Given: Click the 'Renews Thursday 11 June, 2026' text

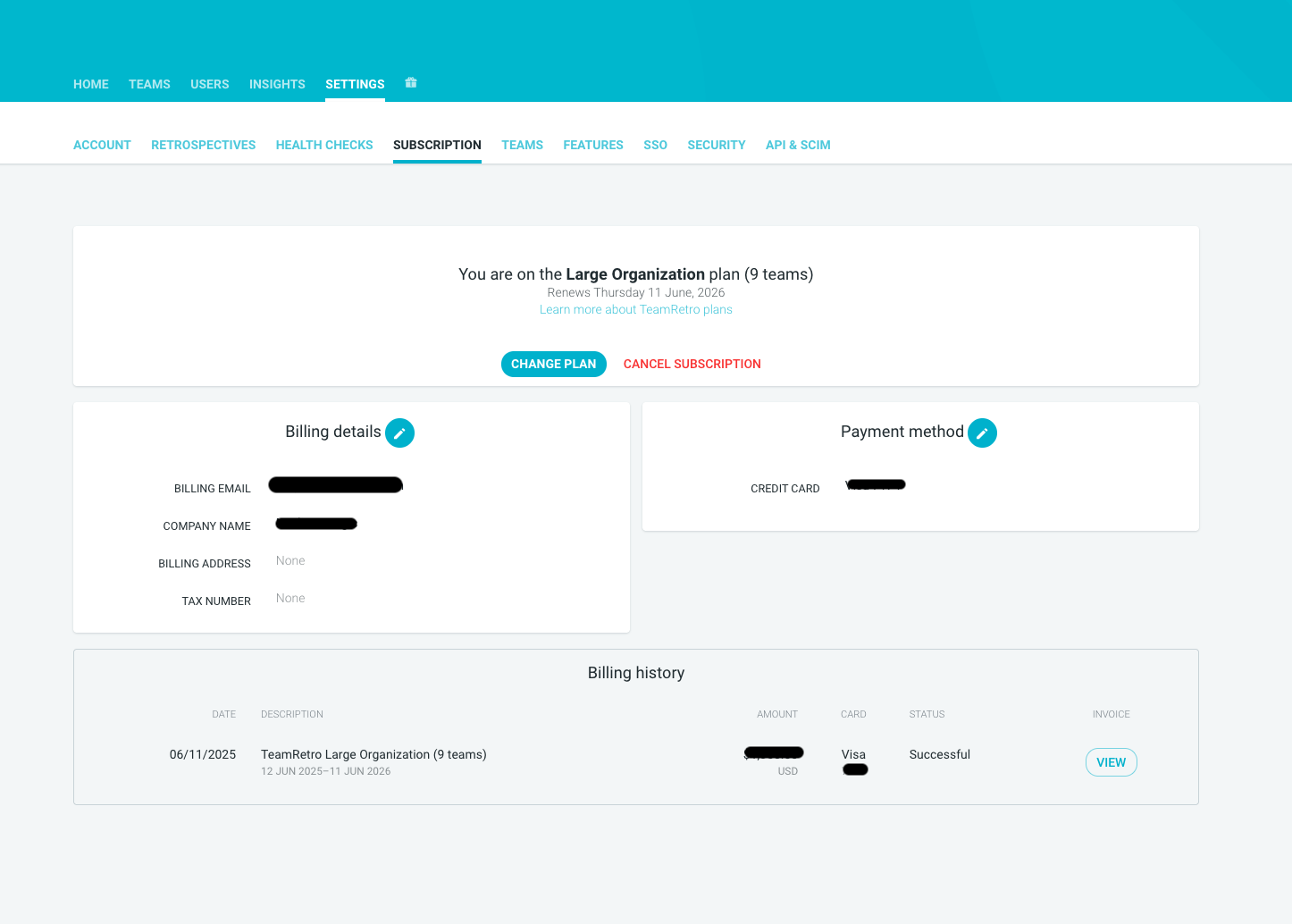Looking at the screenshot, I should click(636, 292).
